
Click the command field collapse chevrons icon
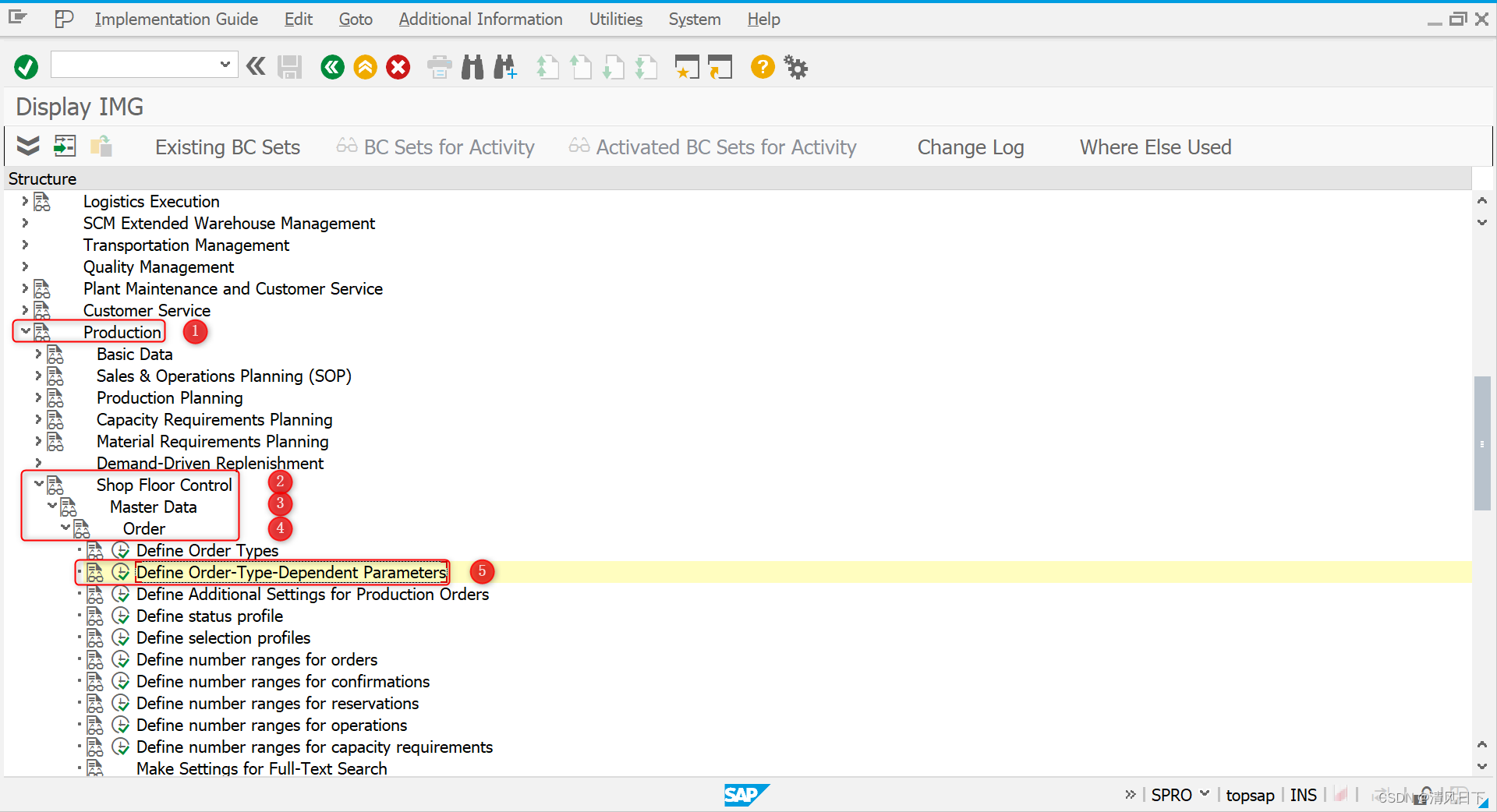(x=256, y=66)
